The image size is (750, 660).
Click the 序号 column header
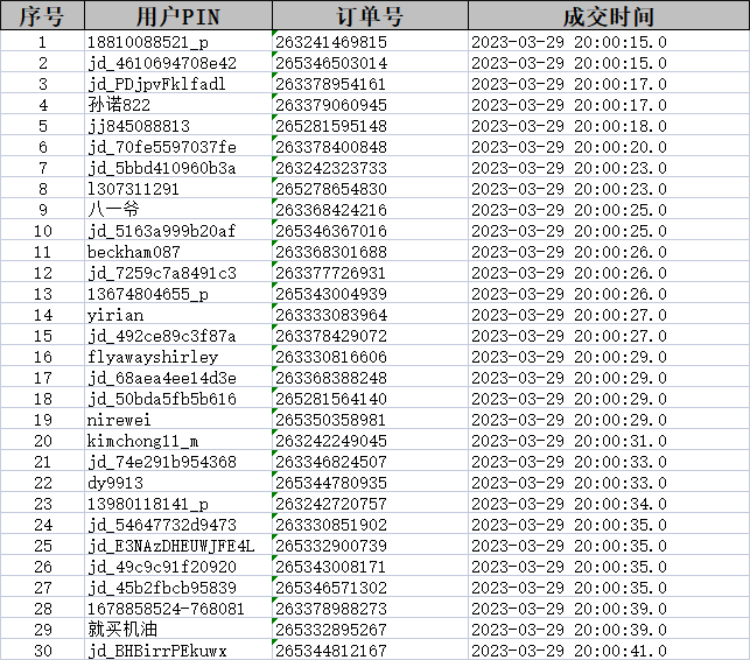click(x=42, y=16)
